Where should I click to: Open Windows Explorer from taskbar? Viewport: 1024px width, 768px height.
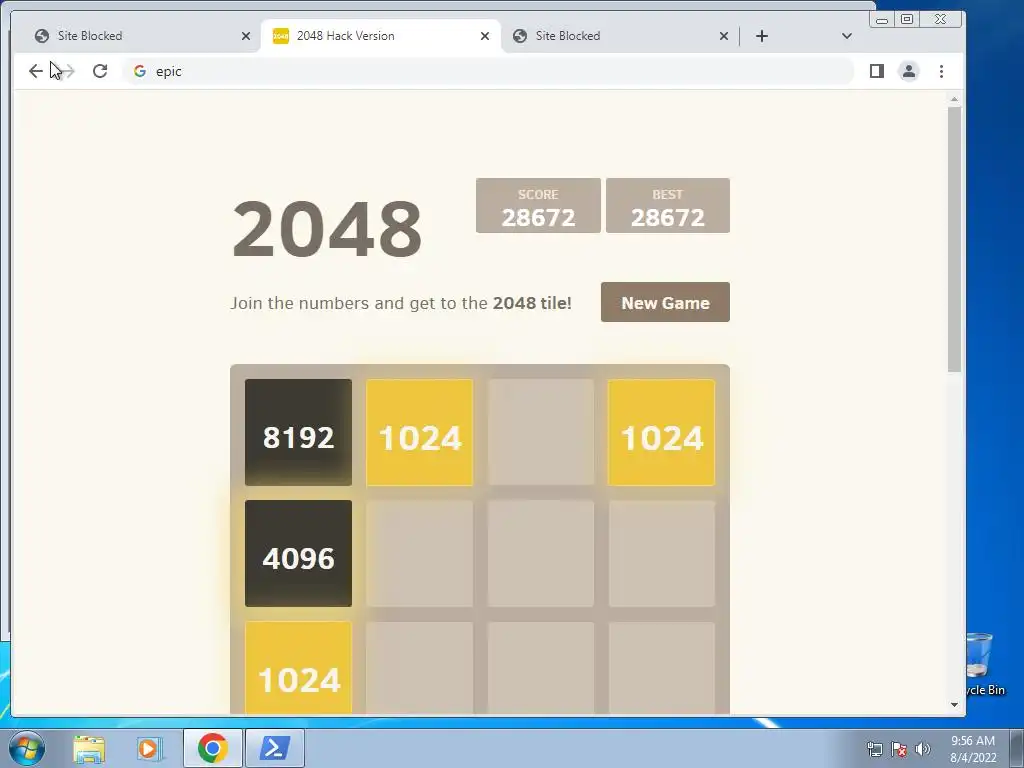tap(89, 748)
